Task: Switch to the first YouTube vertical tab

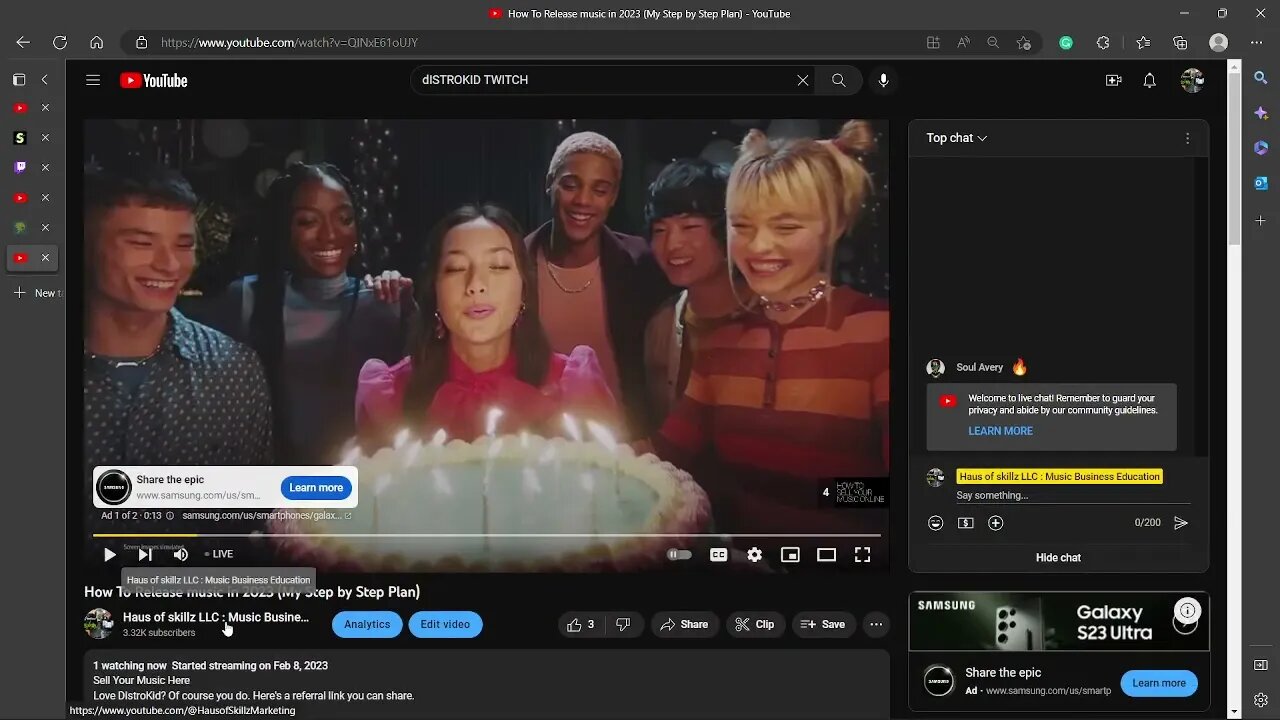Action: pos(20,108)
